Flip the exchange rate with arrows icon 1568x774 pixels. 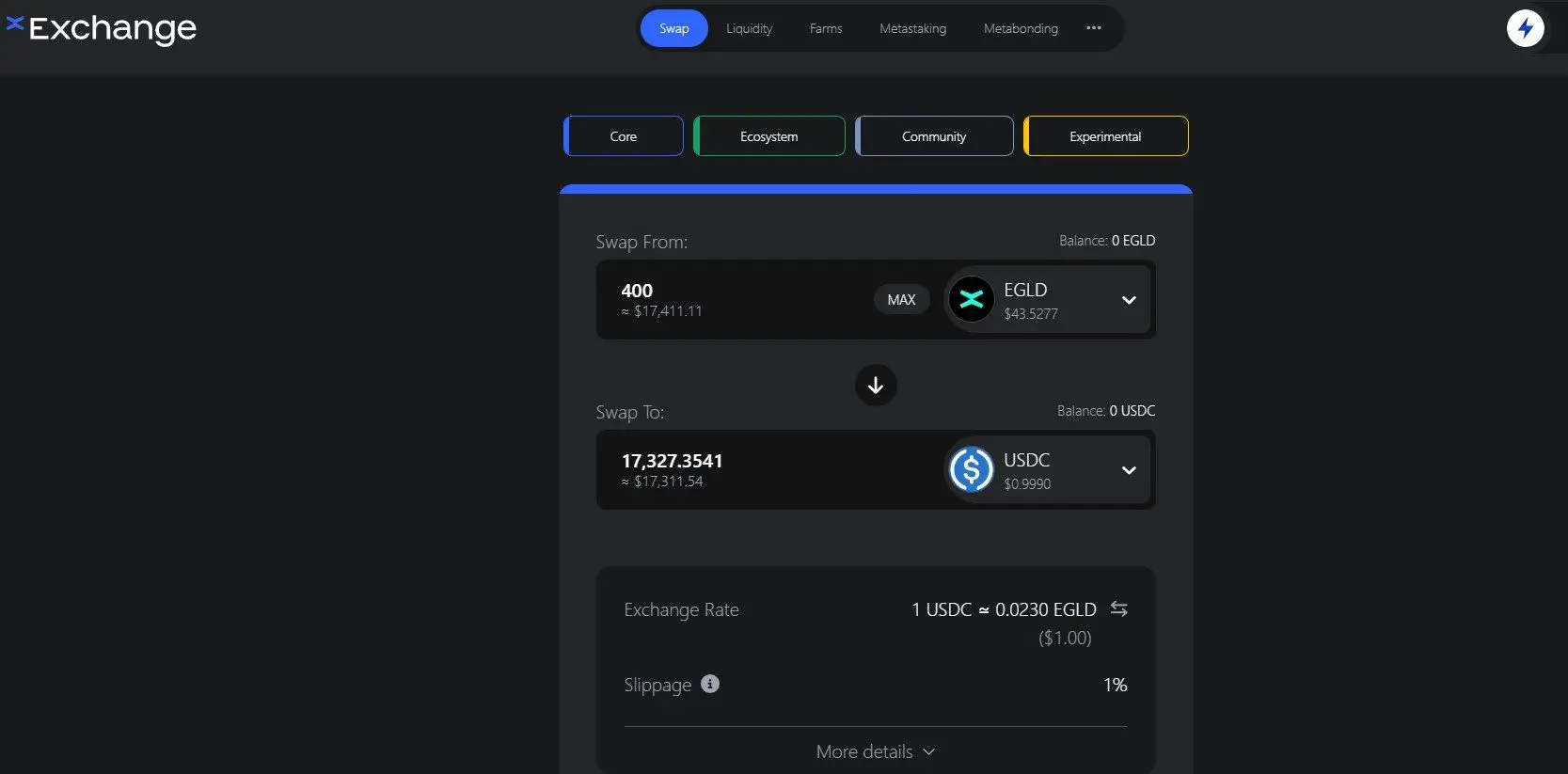tap(1118, 608)
